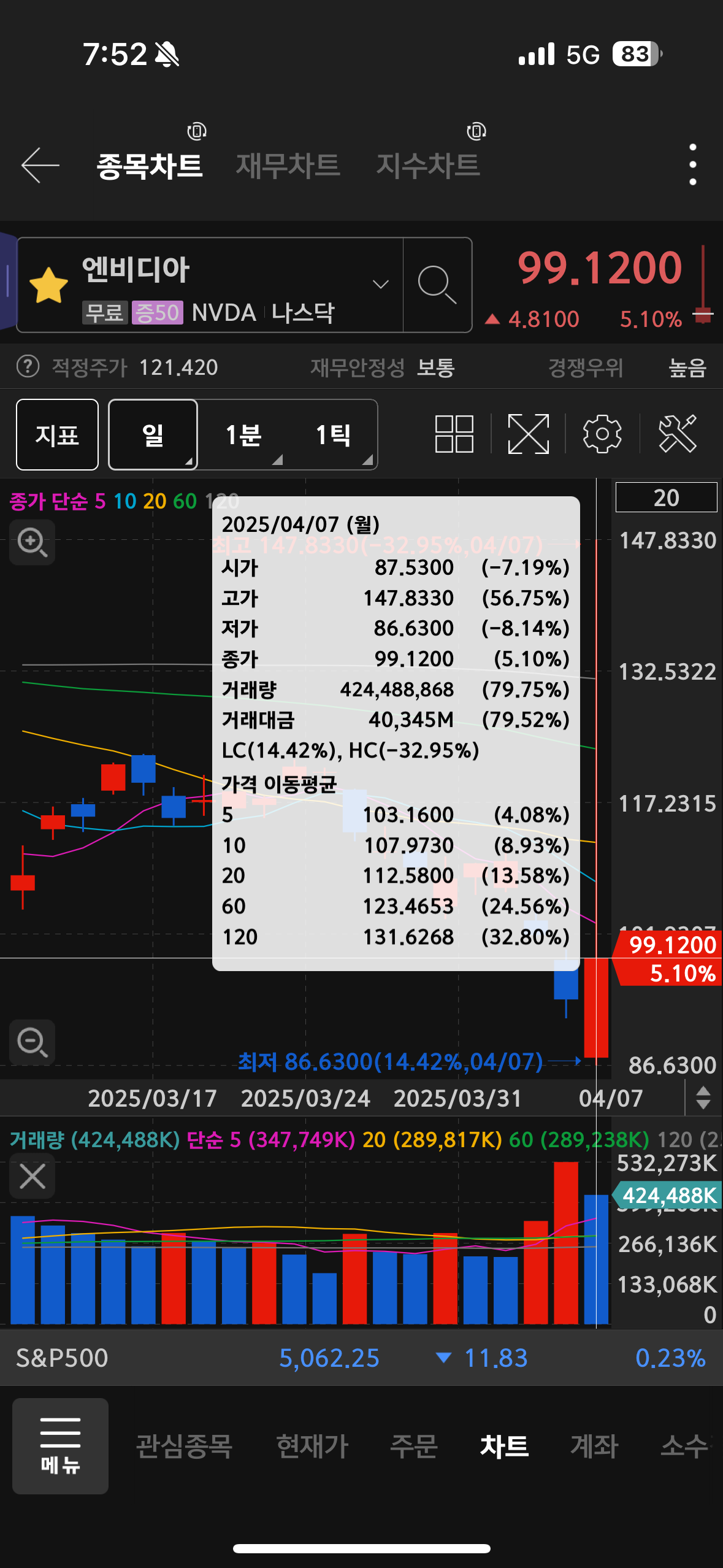Switch to the 종목차트 tab
723x1568 pixels.
[x=150, y=166]
